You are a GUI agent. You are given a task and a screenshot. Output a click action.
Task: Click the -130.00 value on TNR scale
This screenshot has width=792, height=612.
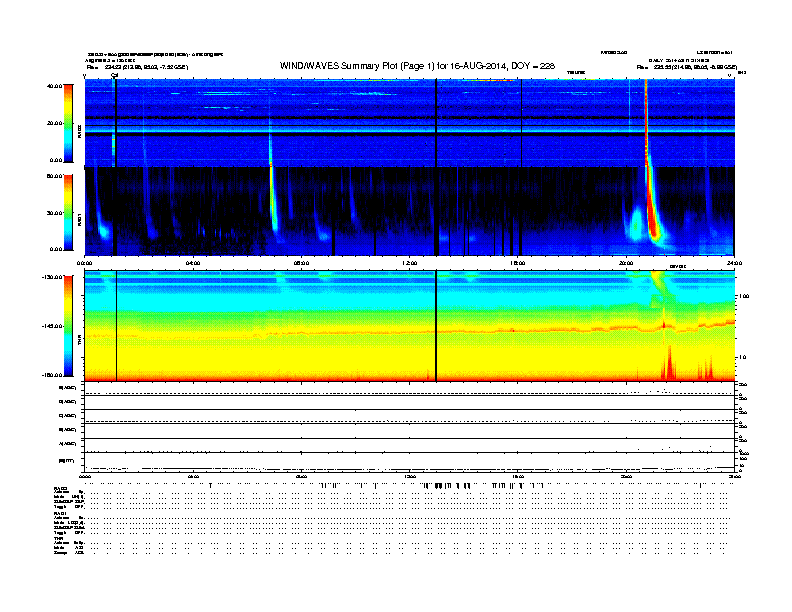52,277
